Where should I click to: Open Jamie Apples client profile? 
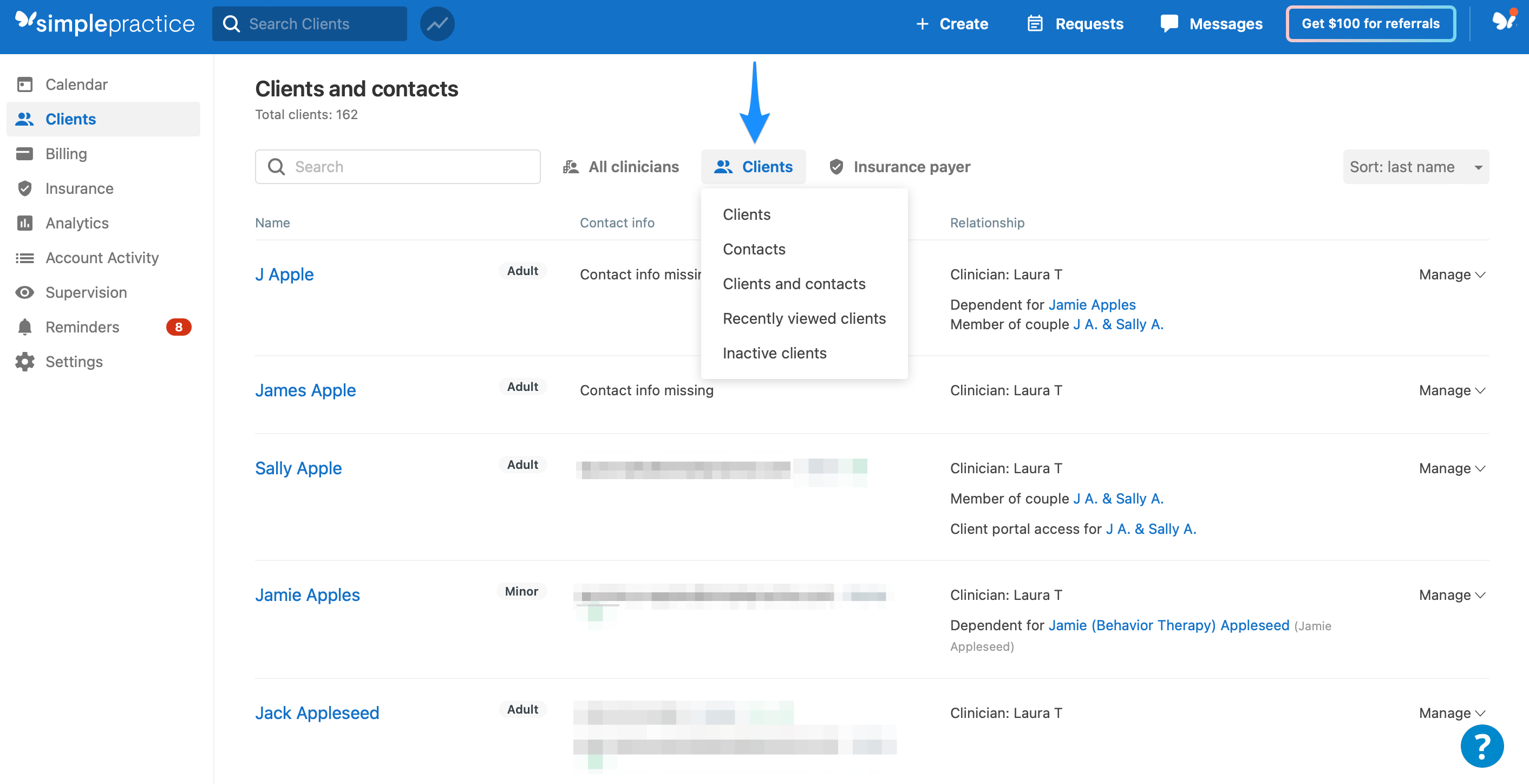[308, 594]
